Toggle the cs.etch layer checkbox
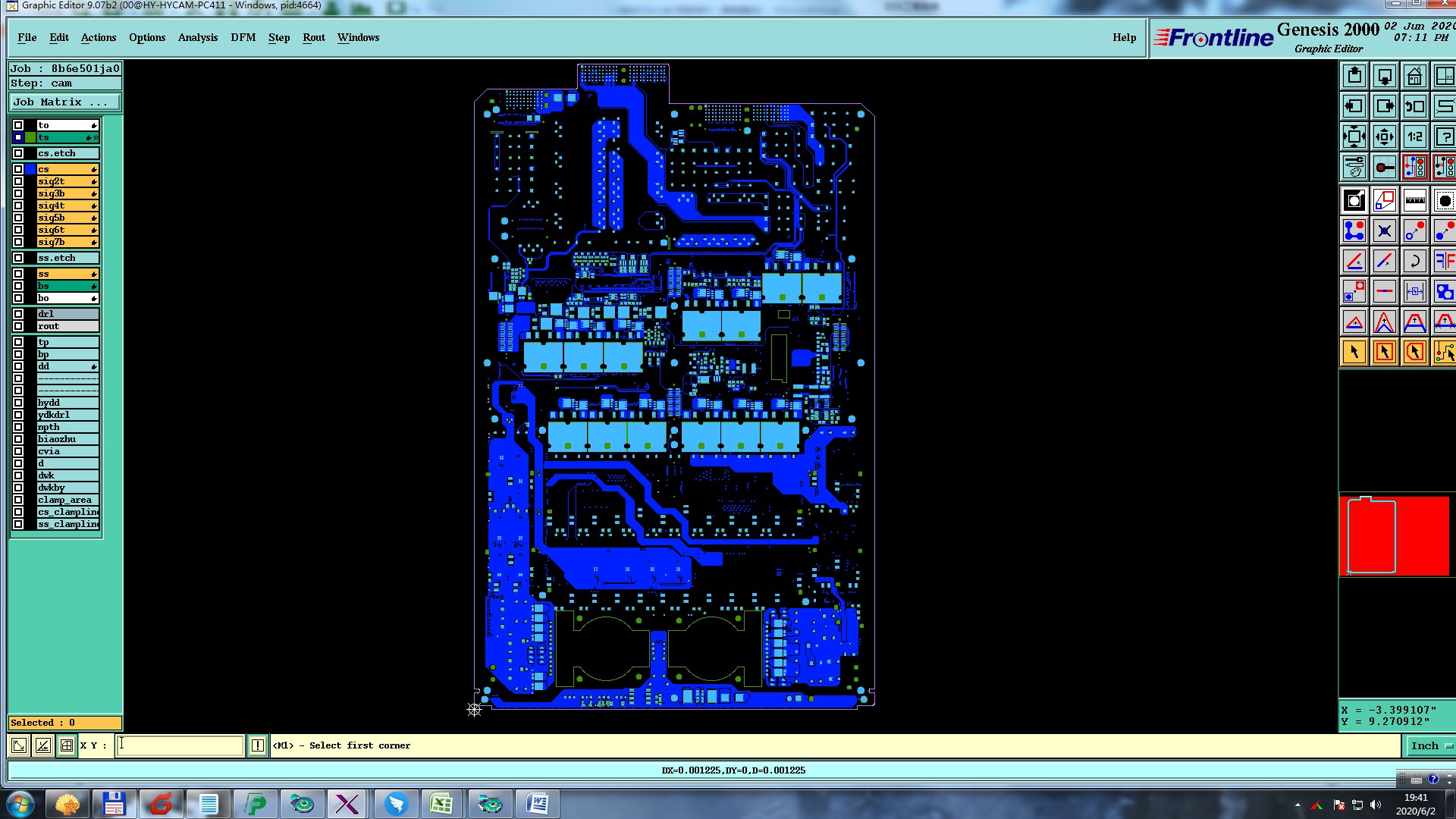The image size is (1456, 819). [x=18, y=153]
